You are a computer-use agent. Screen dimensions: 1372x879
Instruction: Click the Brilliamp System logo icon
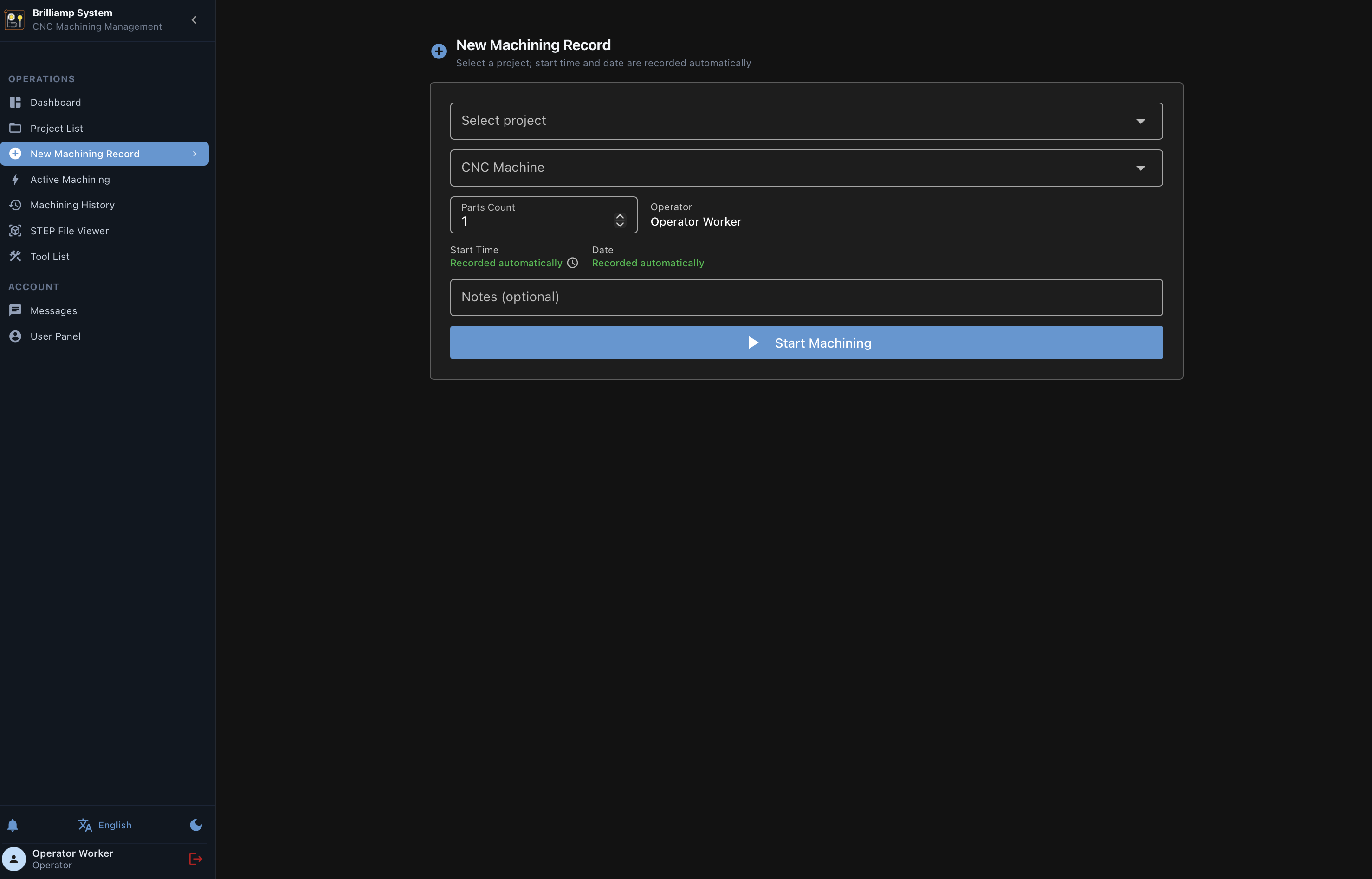(14, 20)
